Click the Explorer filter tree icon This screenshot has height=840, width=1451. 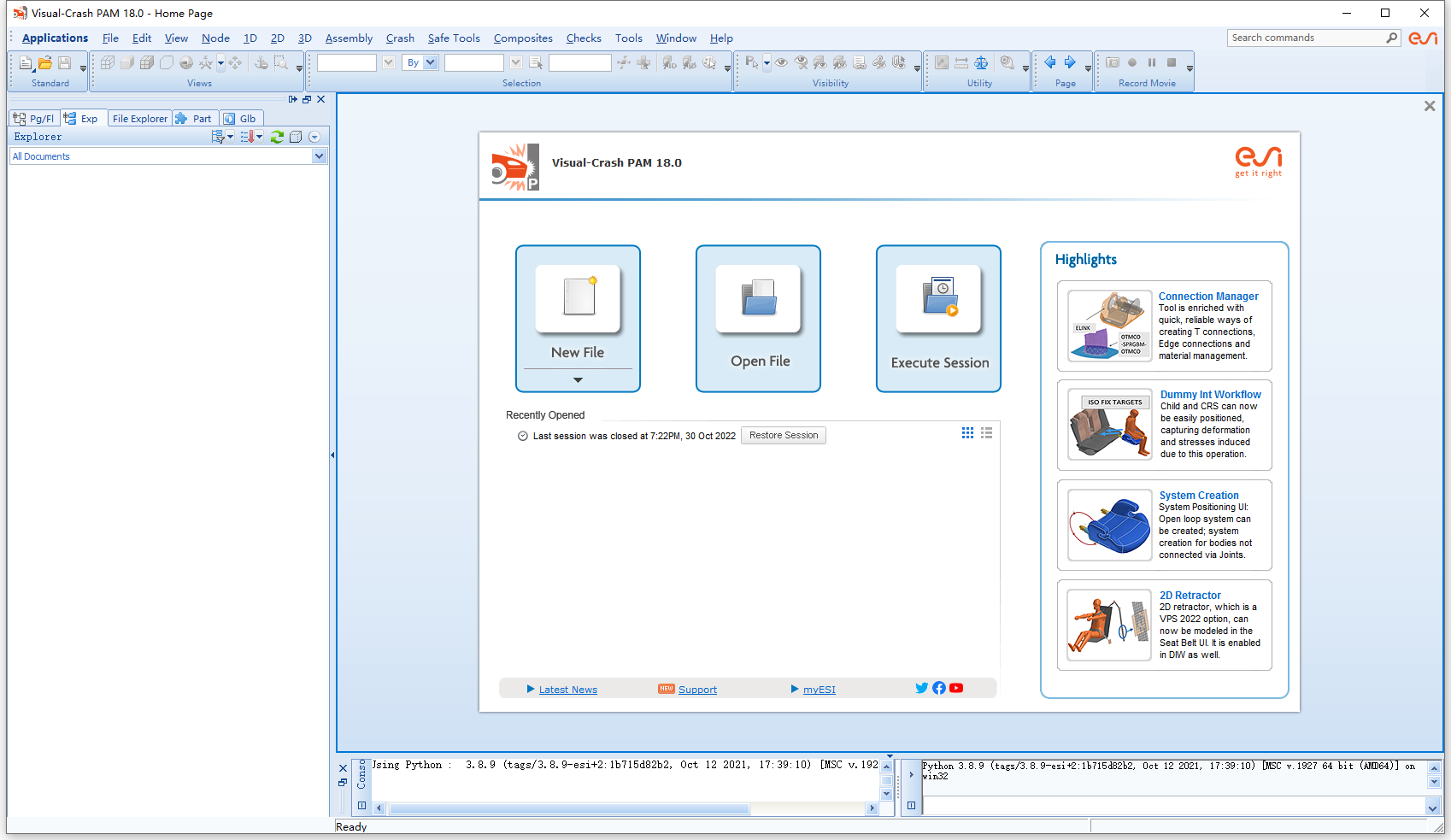220,137
